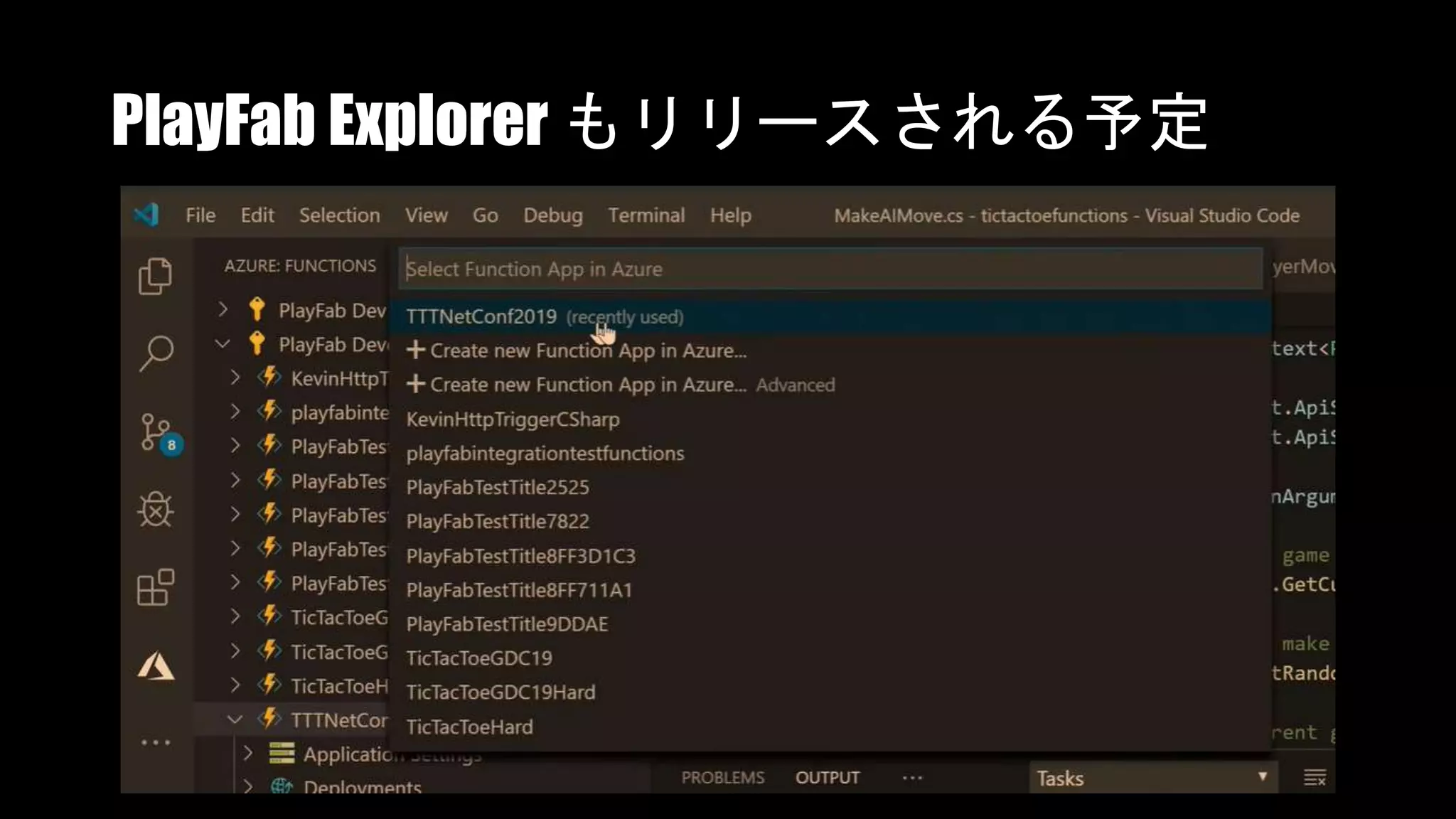Screen dimensions: 1456x819
Task: Open the View menu
Action: coord(427,215)
